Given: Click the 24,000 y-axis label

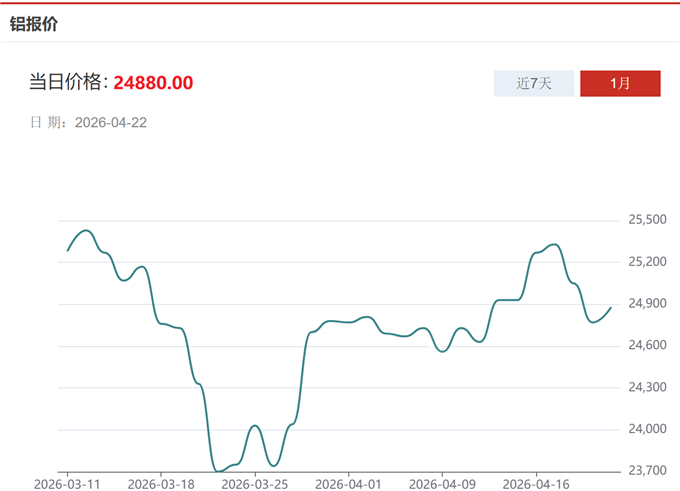Looking at the screenshot, I should pos(647,430).
